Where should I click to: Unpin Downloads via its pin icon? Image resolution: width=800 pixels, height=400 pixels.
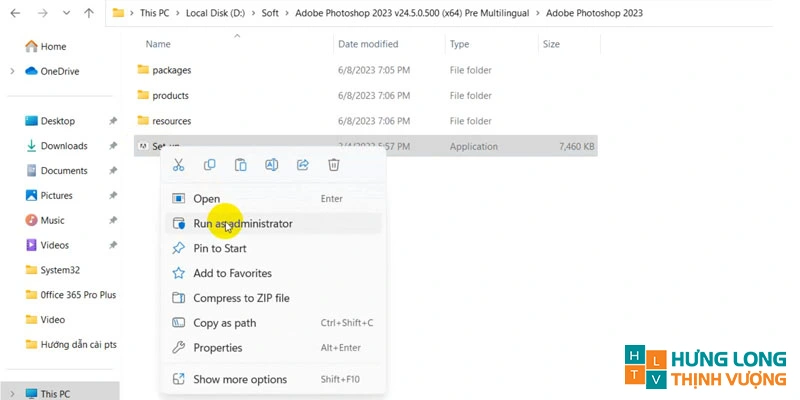pos(113,146)
